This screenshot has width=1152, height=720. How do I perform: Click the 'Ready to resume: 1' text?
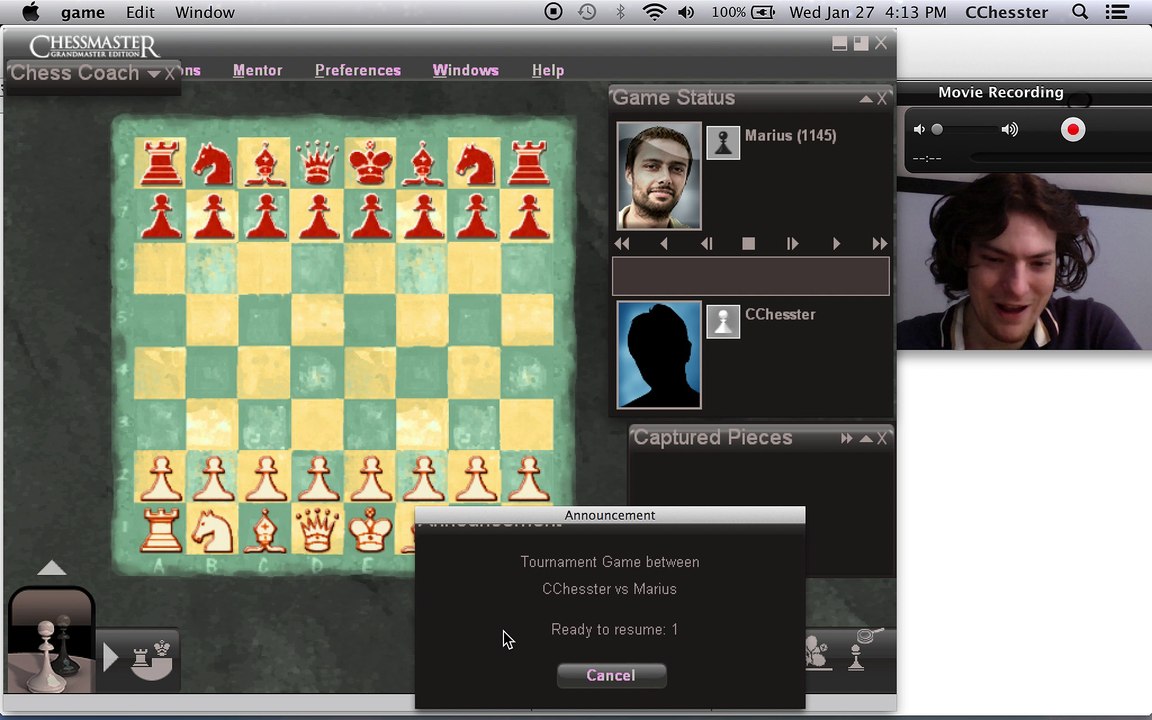tap(614, 630)
